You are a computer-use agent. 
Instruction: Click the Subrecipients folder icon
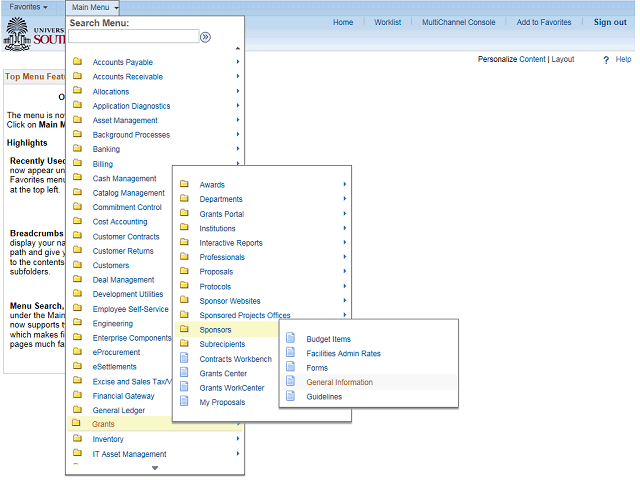184,343
